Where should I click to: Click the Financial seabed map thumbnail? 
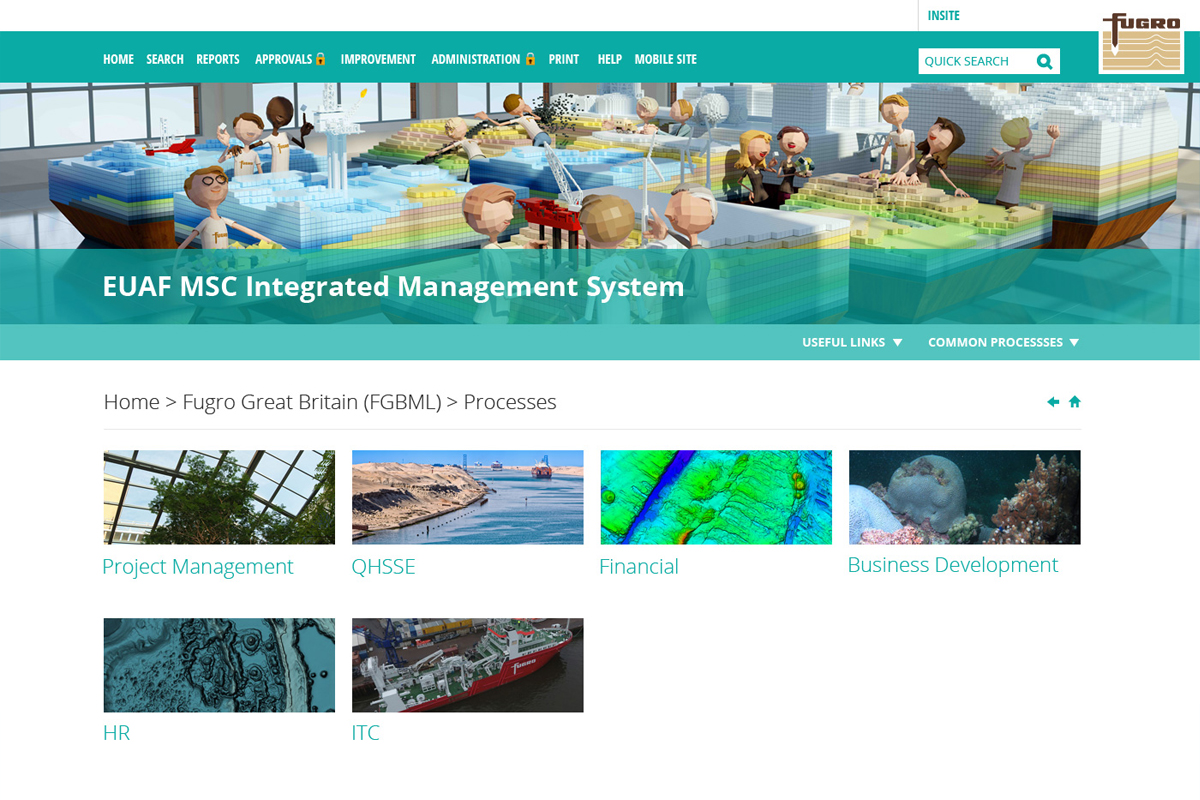coord(716,497)
